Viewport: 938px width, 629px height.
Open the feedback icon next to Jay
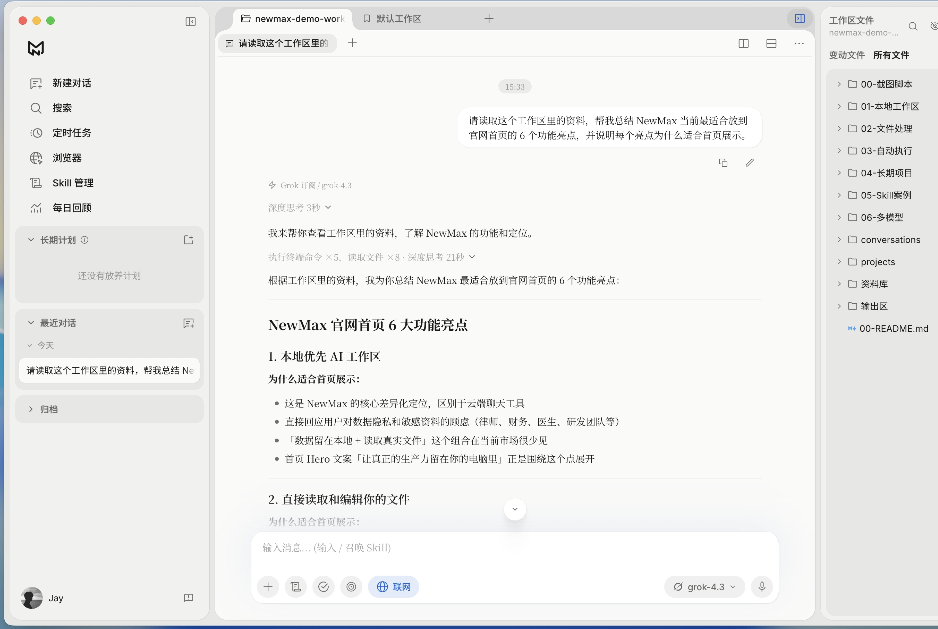188,598
